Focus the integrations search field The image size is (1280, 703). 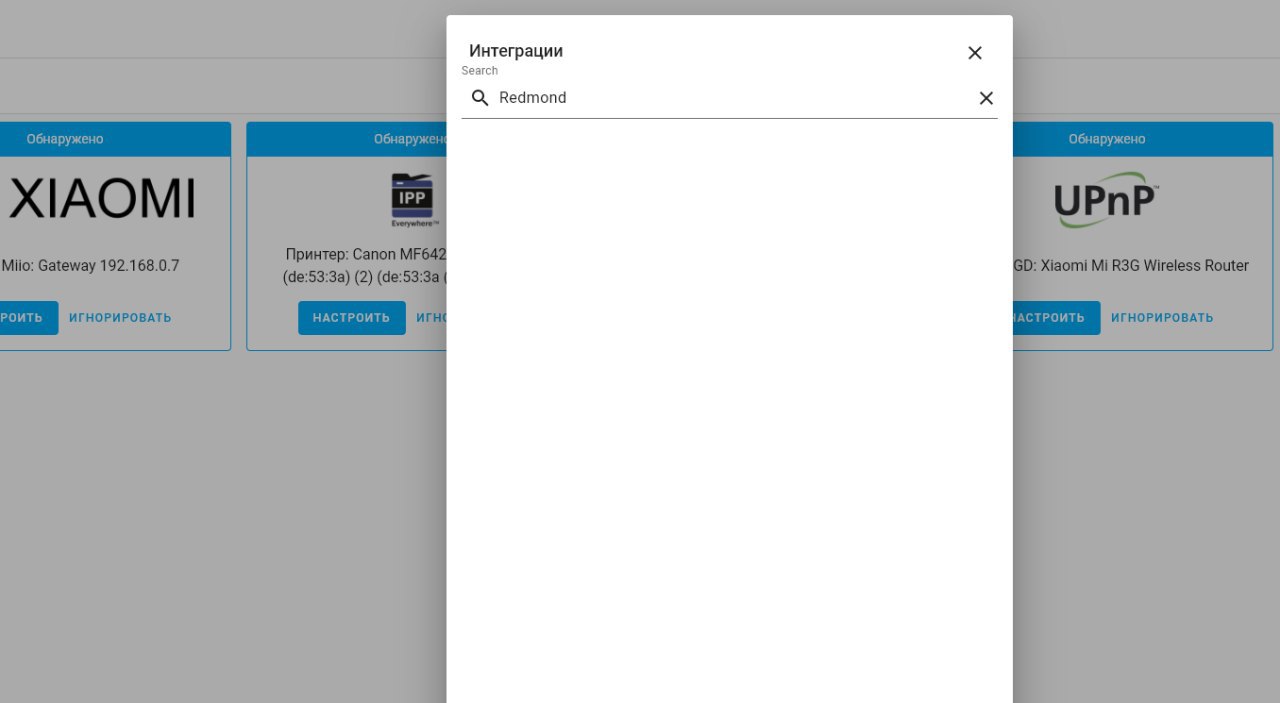[730, 98]
